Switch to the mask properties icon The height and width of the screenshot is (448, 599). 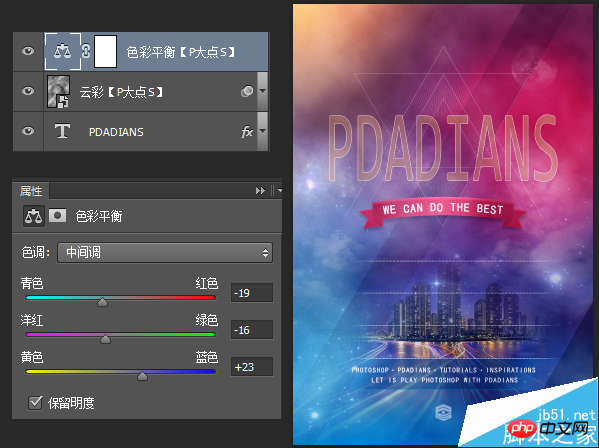tap(57, 216)
